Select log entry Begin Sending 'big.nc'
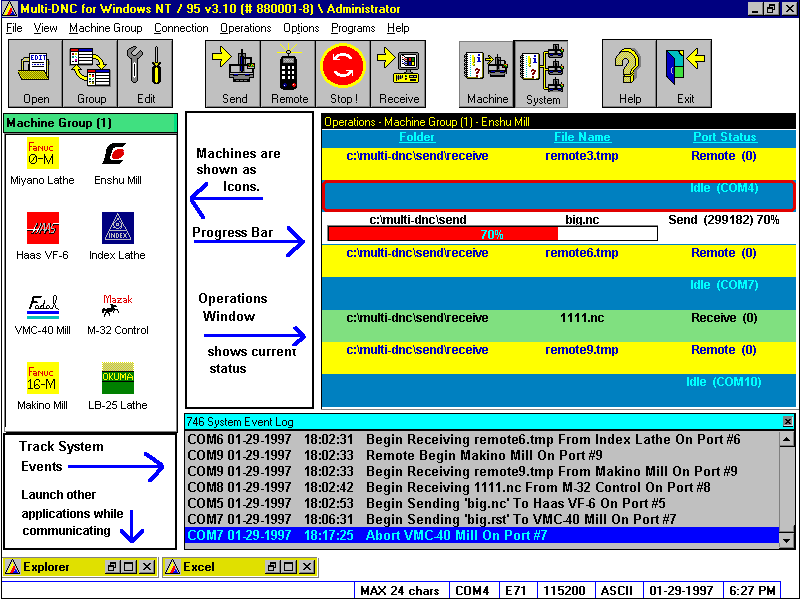Viewport: 800px width, 600px height. [x=483, y=504]
